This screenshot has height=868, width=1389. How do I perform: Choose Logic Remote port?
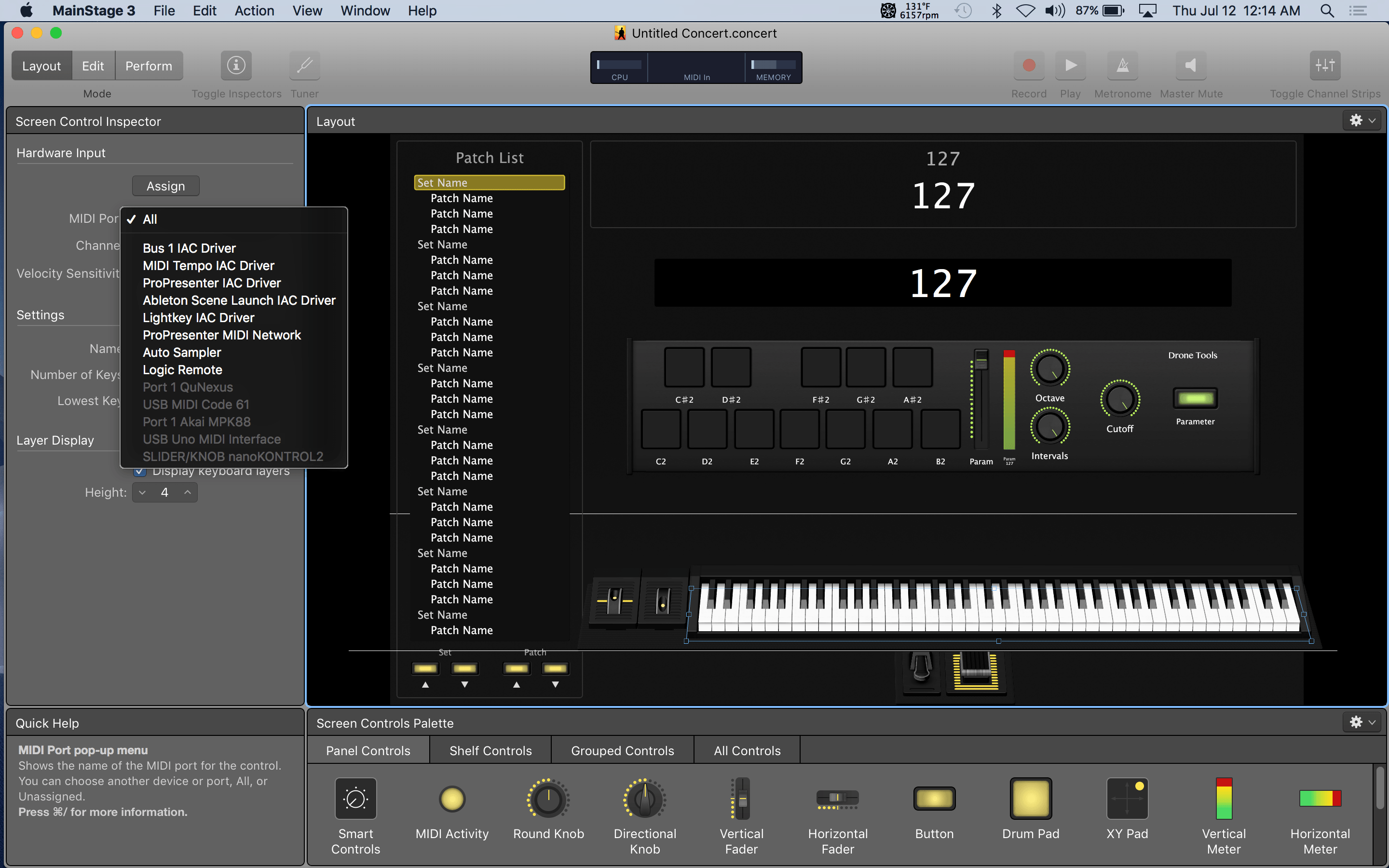233,370
